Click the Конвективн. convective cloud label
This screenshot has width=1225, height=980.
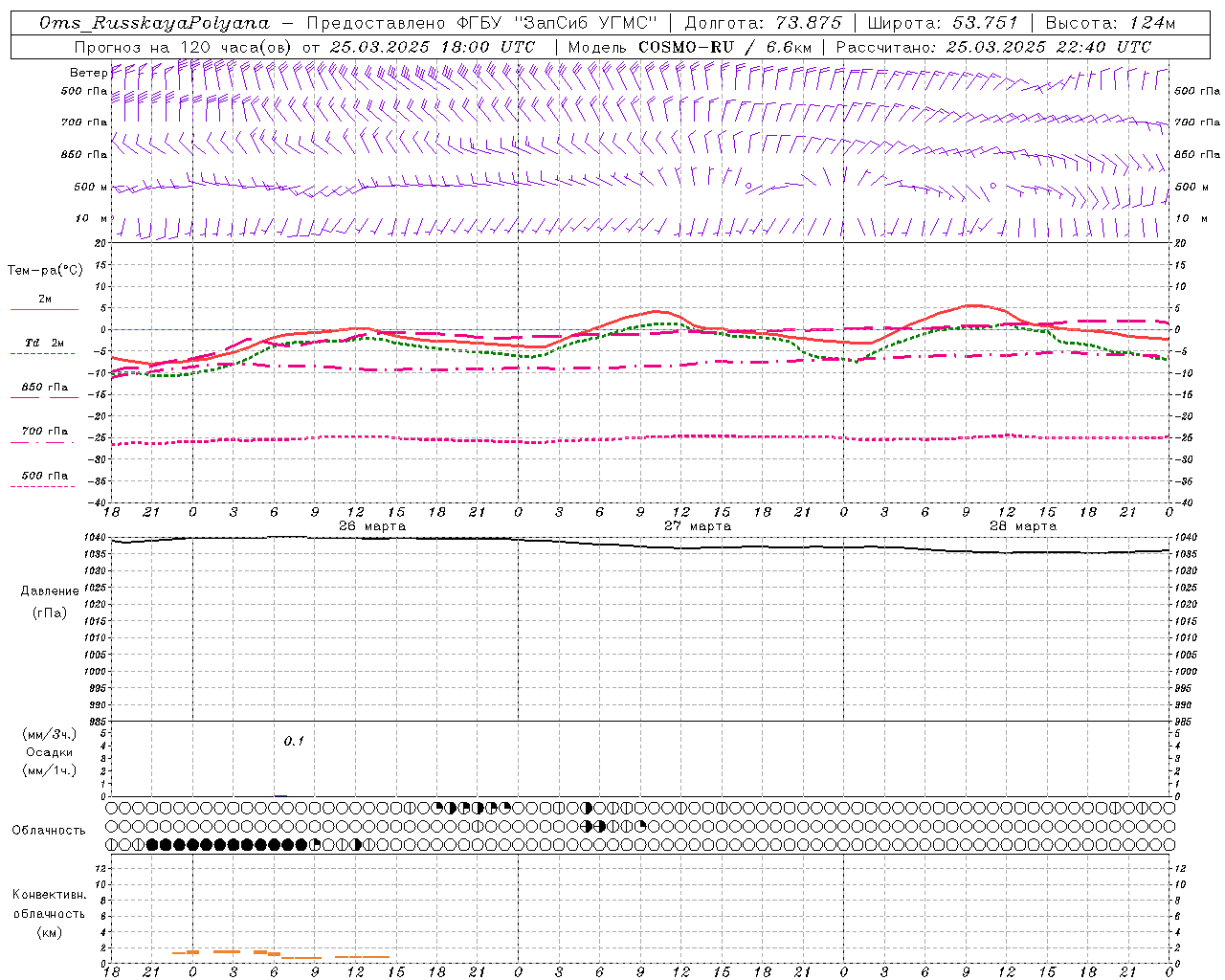[49, 895]
